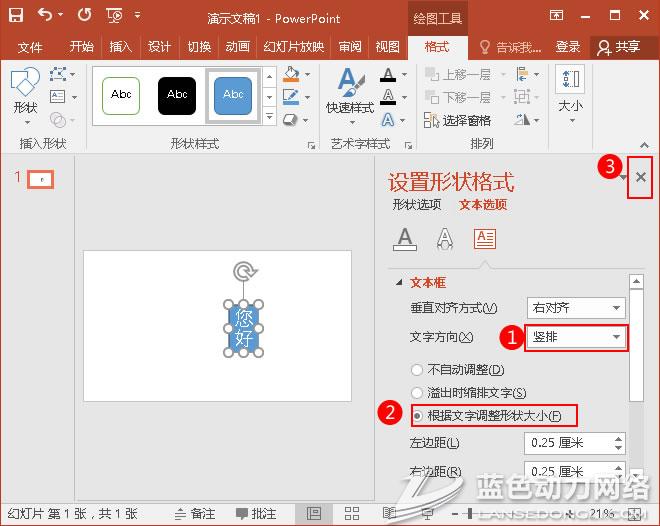Image resolution: width=660 pixels, height=526 pixels.
Task: Click the Undo arrow icon
Action: click(46, 15)
